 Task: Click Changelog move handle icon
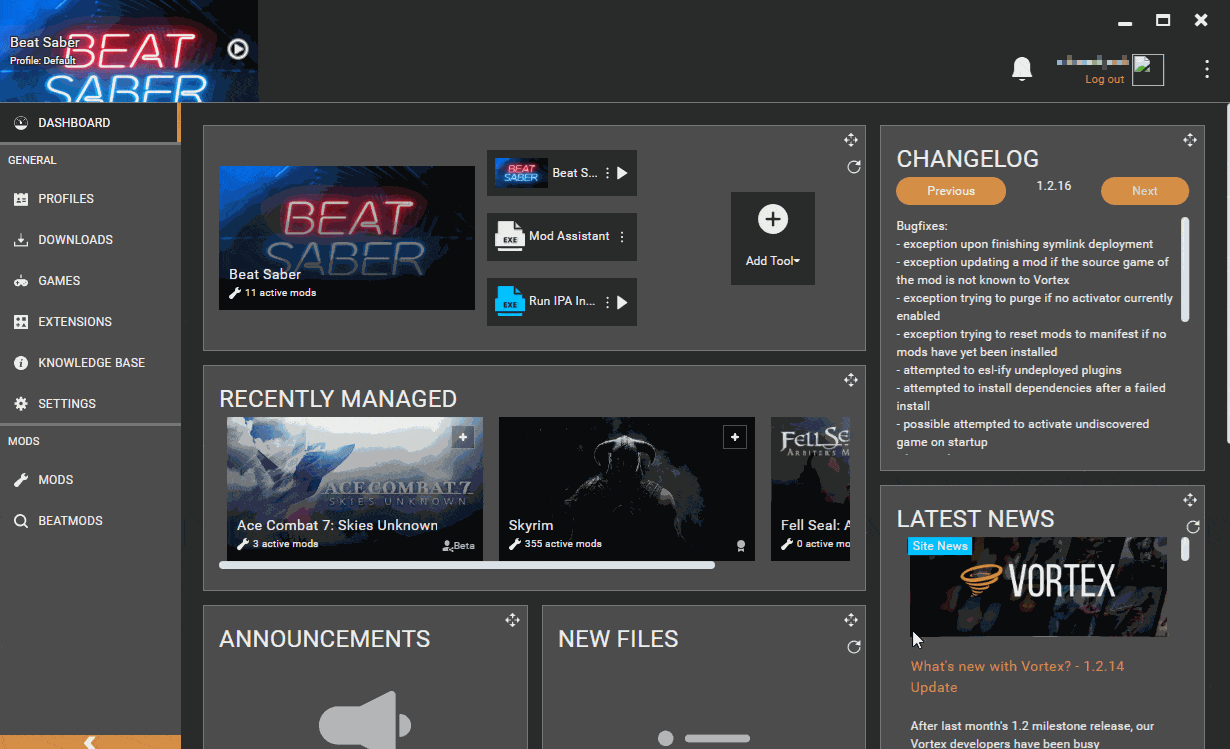coord(1190,140)
